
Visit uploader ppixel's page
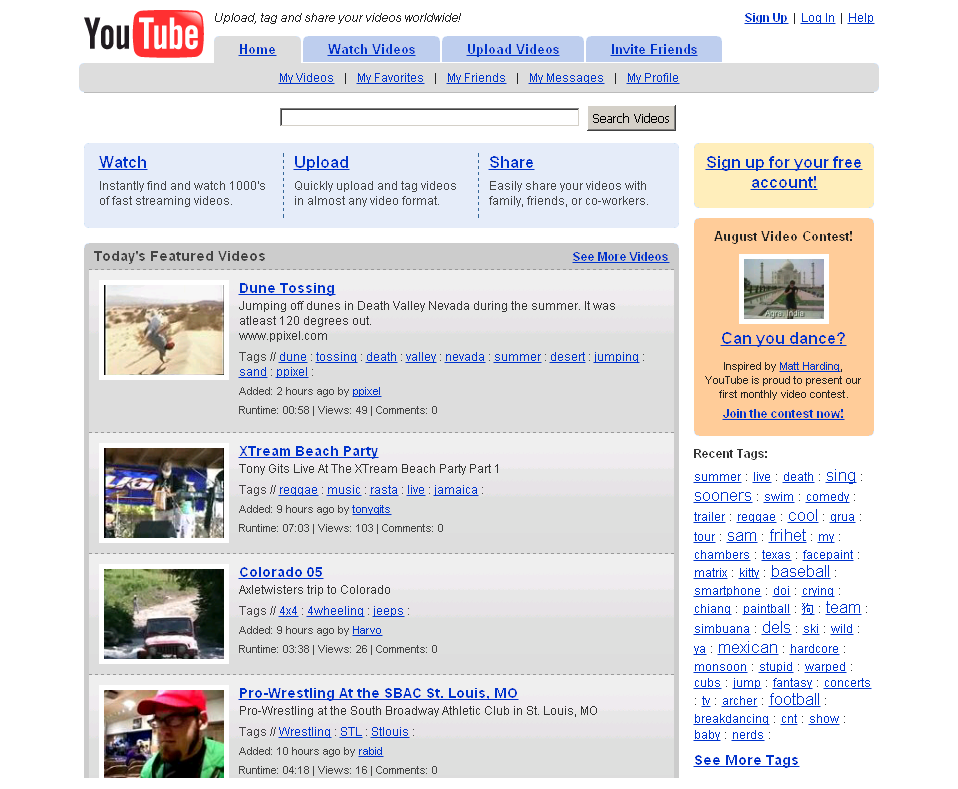(x=366, y=391)
